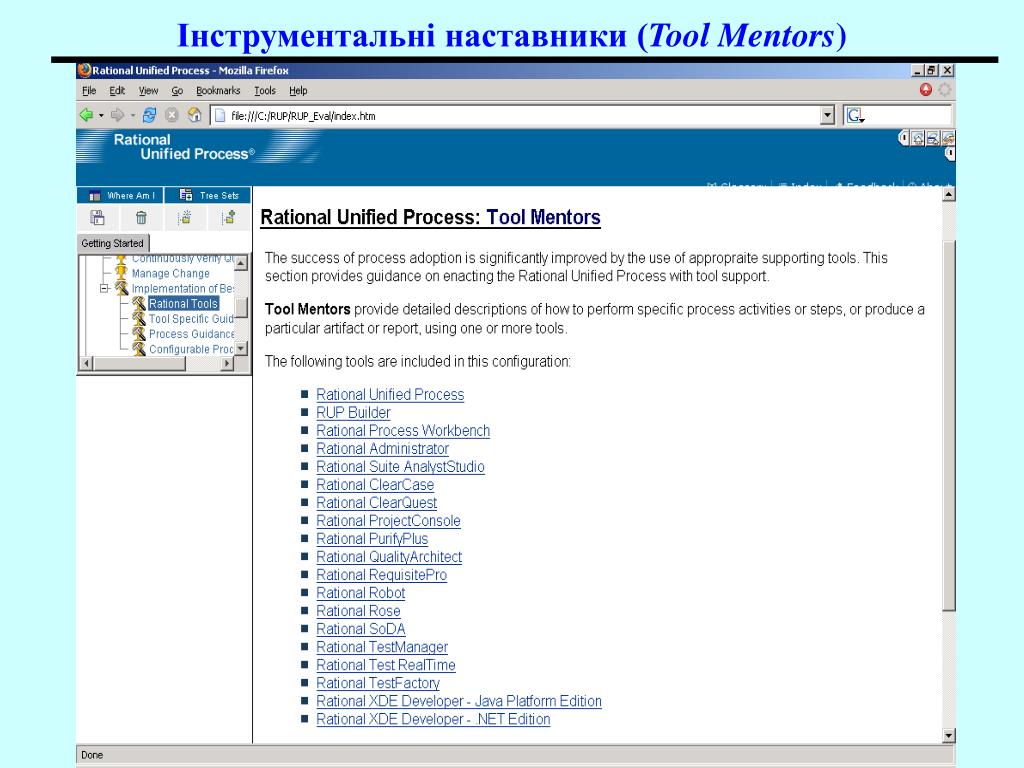
Task: Go to the Home page icon
Action: point(195,116)
